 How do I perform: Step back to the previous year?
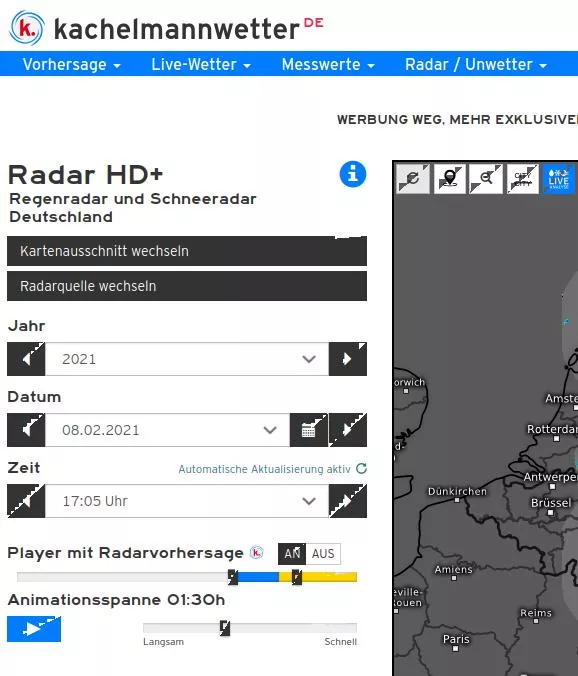[26, 359]
